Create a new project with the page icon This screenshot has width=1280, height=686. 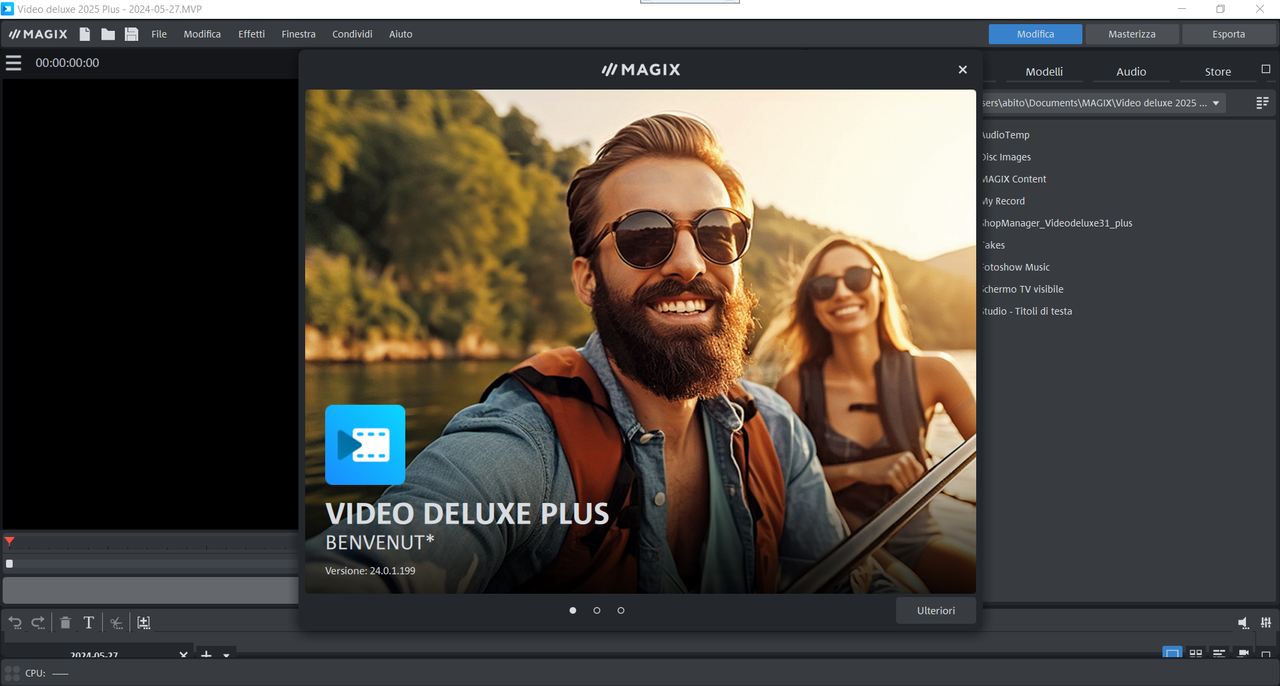click(85, 34)
